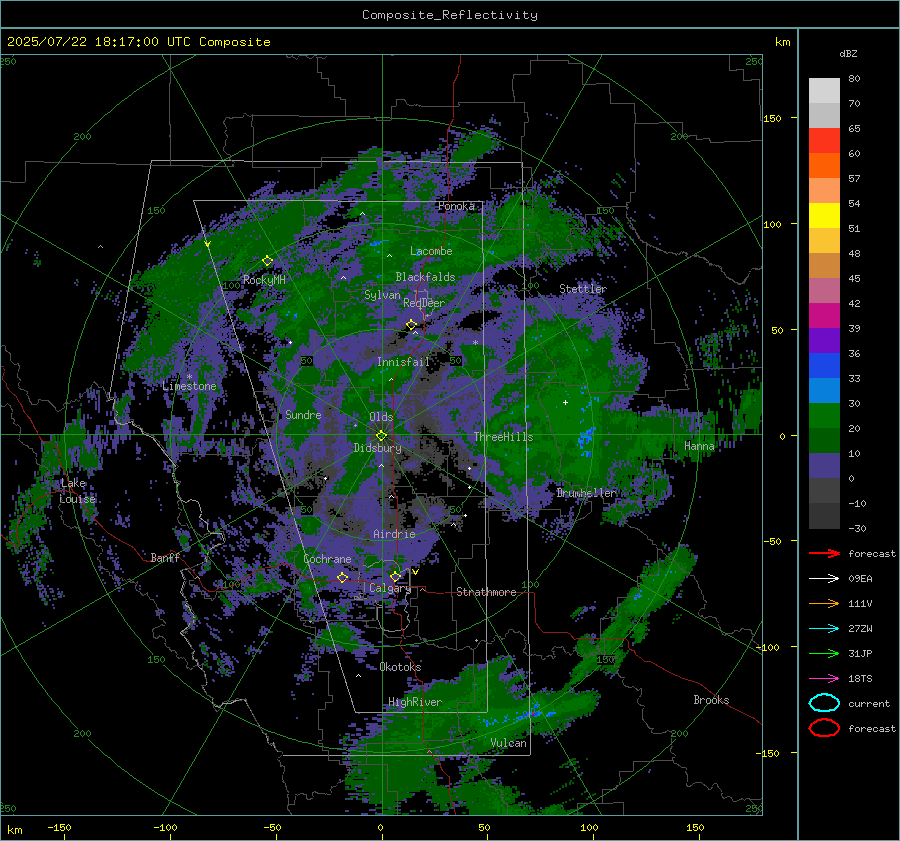This screenshot has height=841, width=900.
Task: Click the Didsbury town label
Action: click(x=378, y=448)
